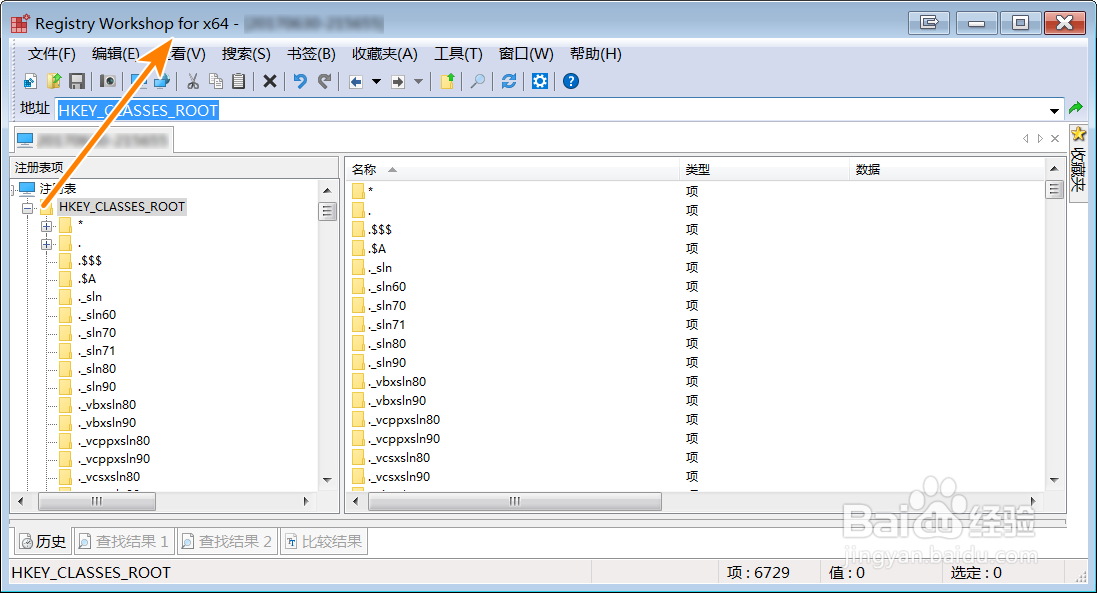1097x593 pixels.
Task: Select HKEY_CLASSES_ROOT in the tree
Action: pos(122,207)
